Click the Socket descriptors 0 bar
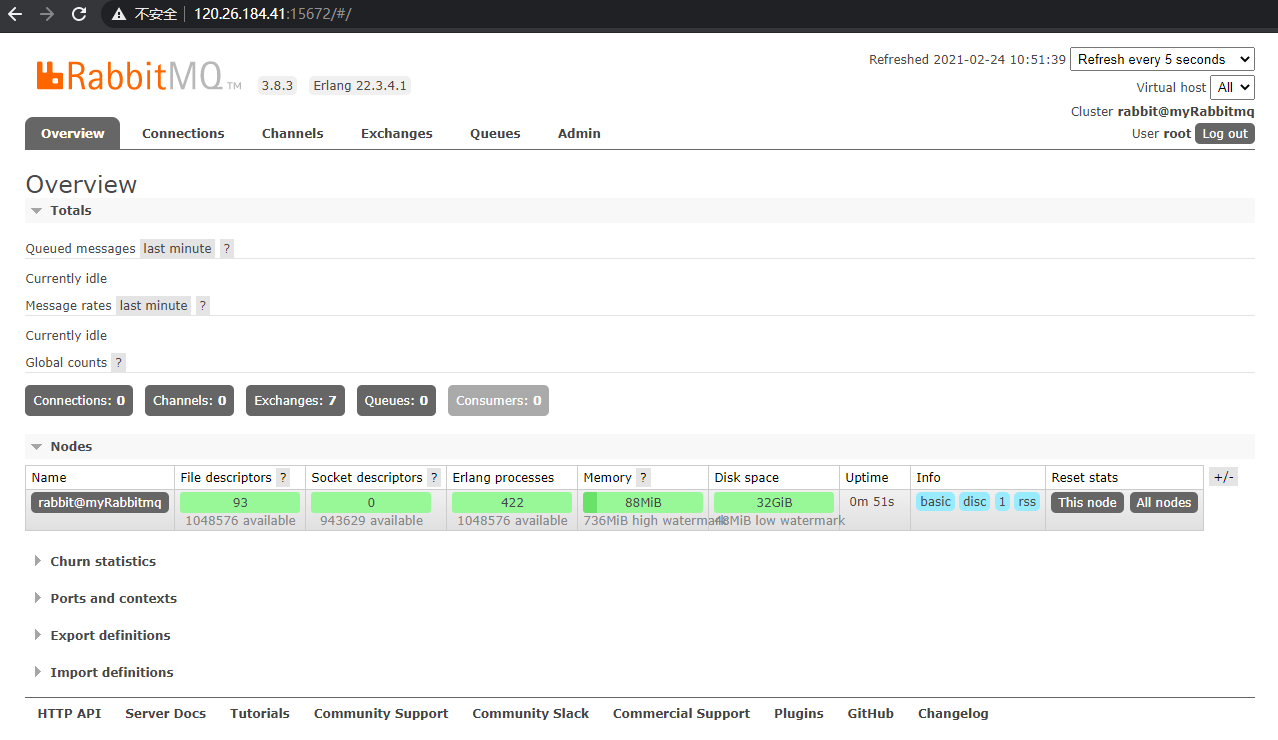Screen dimensions: 1278x740 [x=371, y=502]
